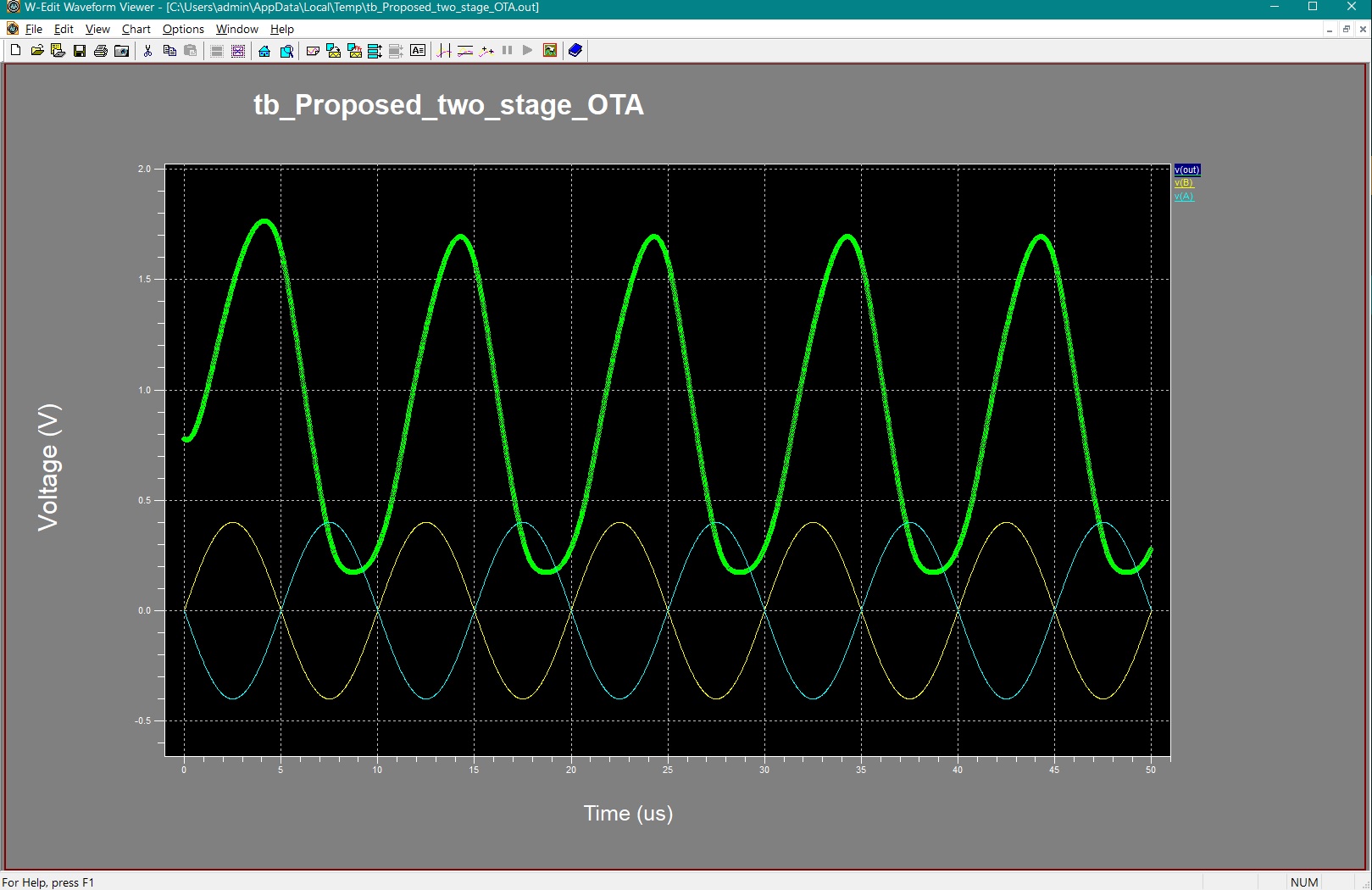
Task: Click the New file toolbar icon
Action: click(x=15, y=51)
